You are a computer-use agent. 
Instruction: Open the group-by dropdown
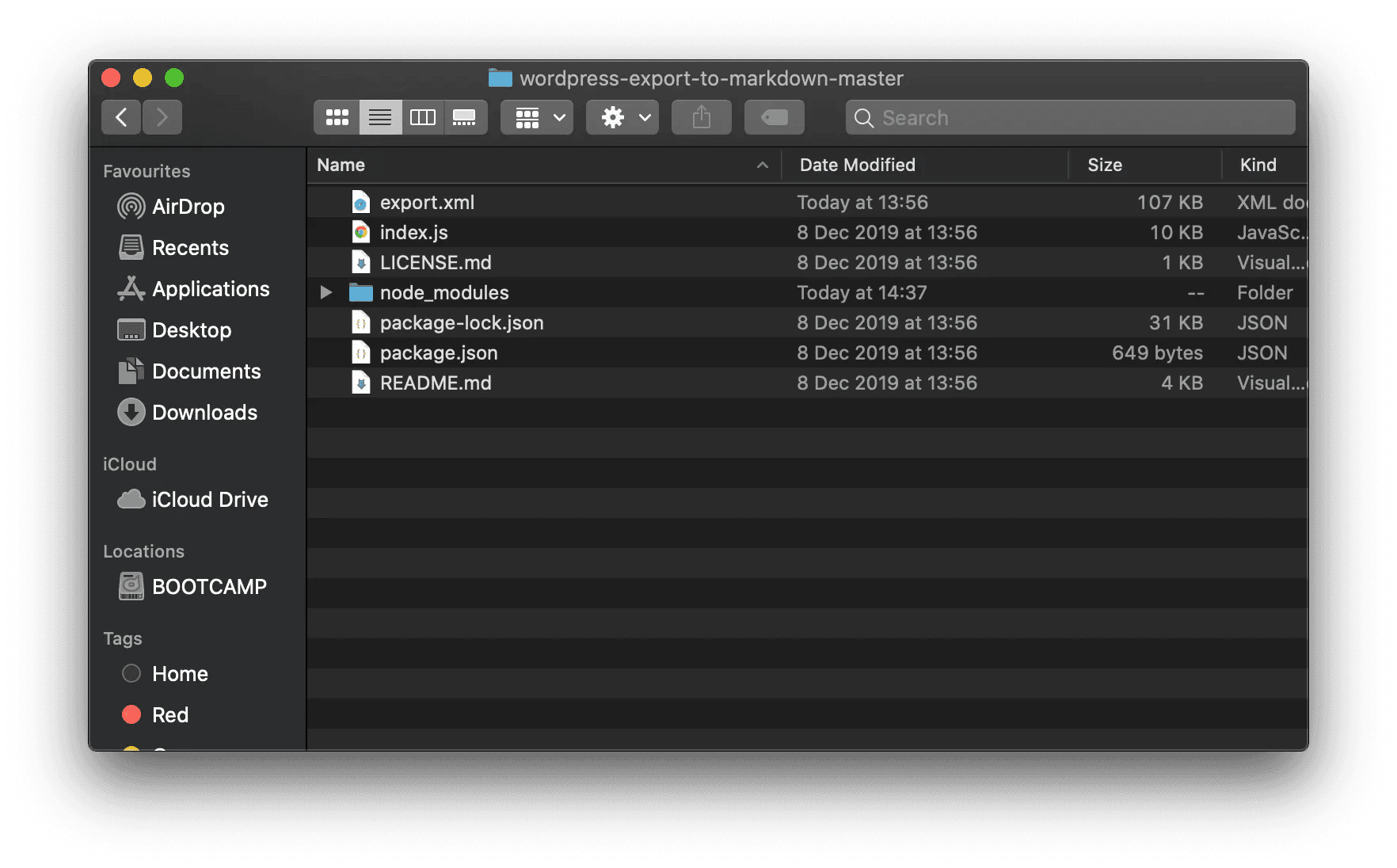pos(537,117)
